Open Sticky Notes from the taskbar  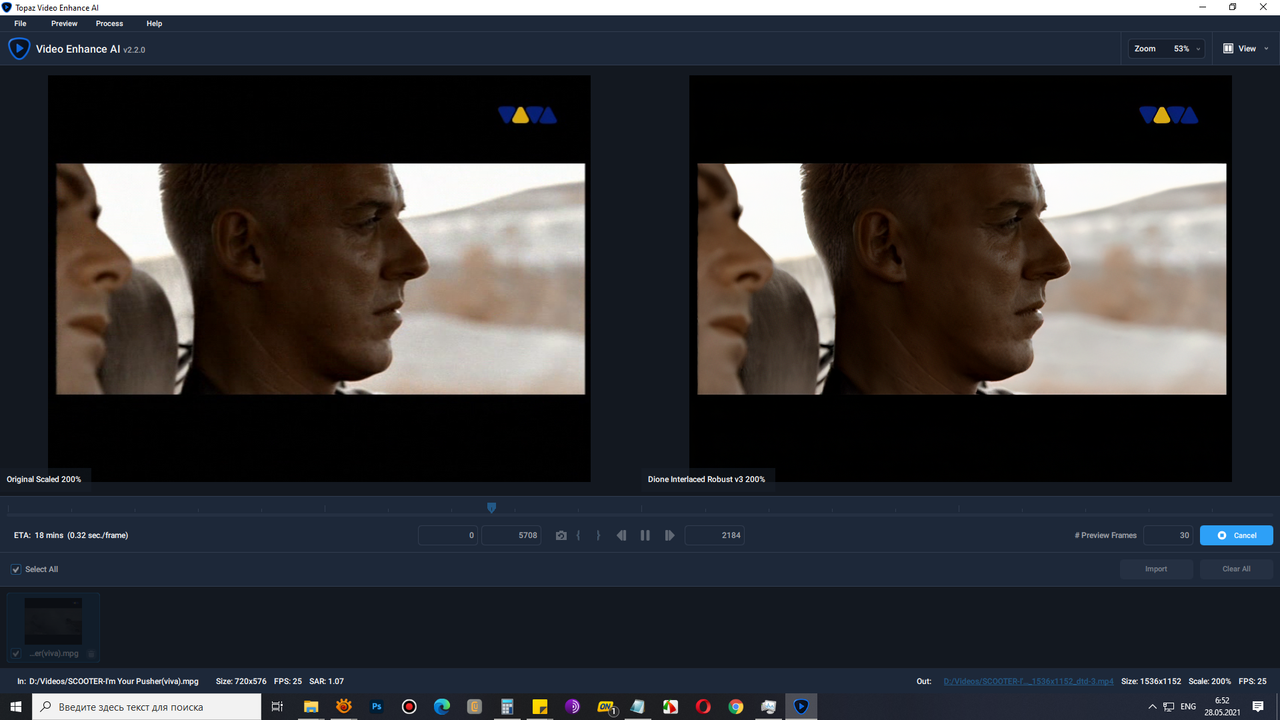click(540, 707)
